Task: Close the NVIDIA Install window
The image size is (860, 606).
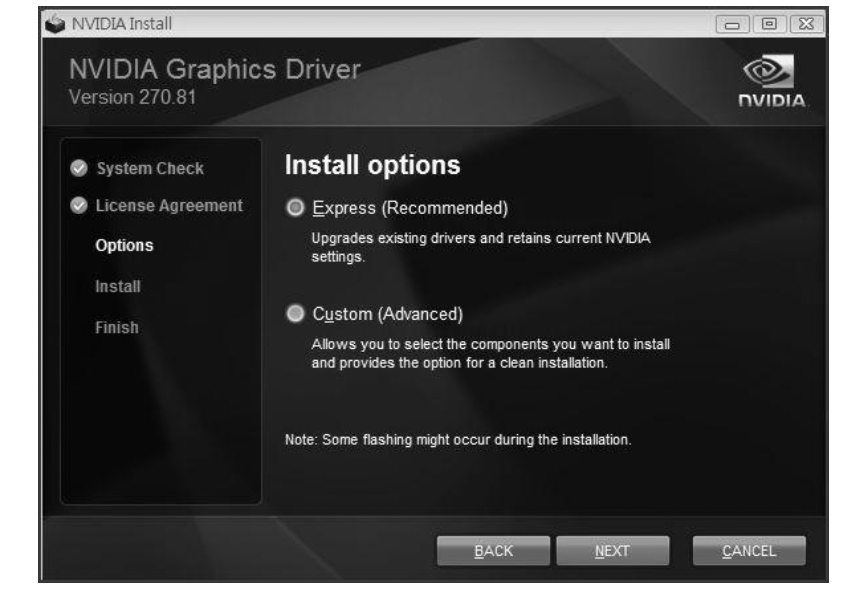Action: pyautogui.click(x=807, y=24)
